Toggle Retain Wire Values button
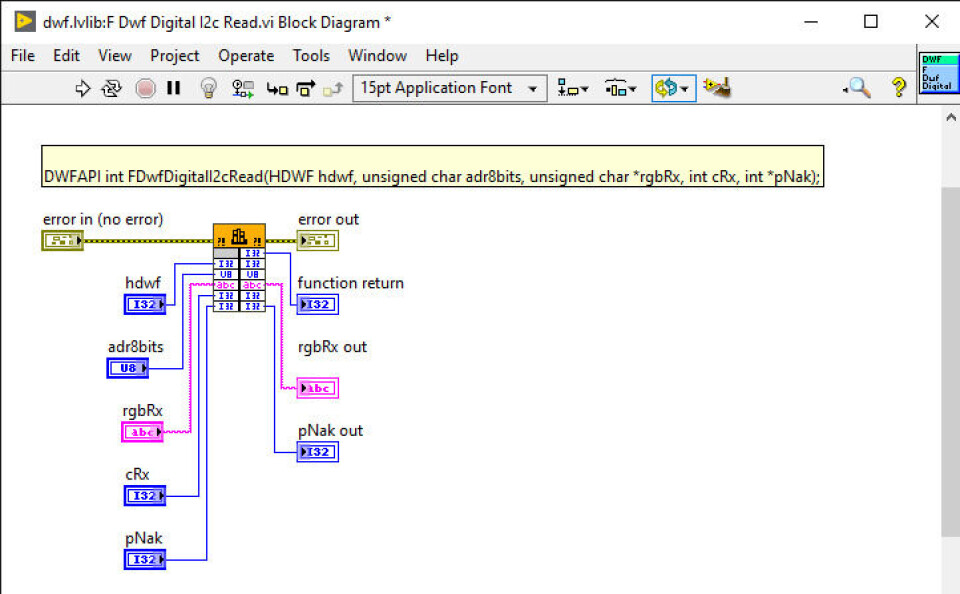The width and height of the screenshot is (960, 594). click(242, 88)
